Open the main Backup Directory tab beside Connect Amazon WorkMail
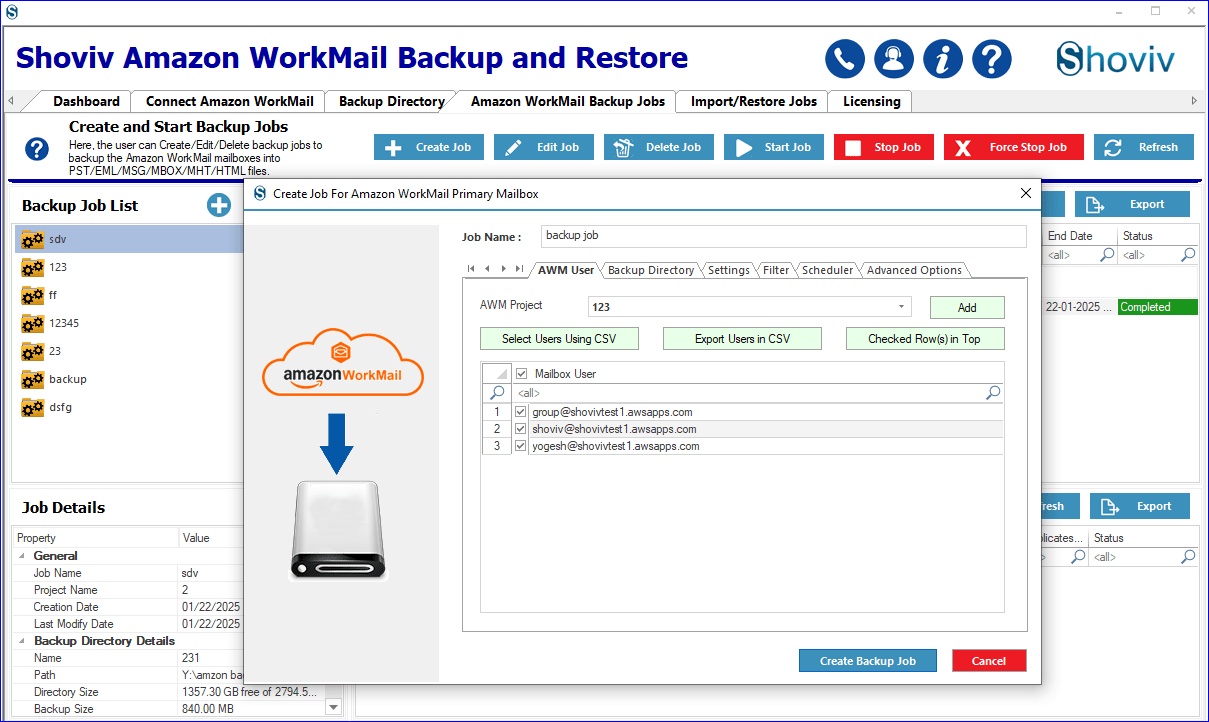 [392, 101]
